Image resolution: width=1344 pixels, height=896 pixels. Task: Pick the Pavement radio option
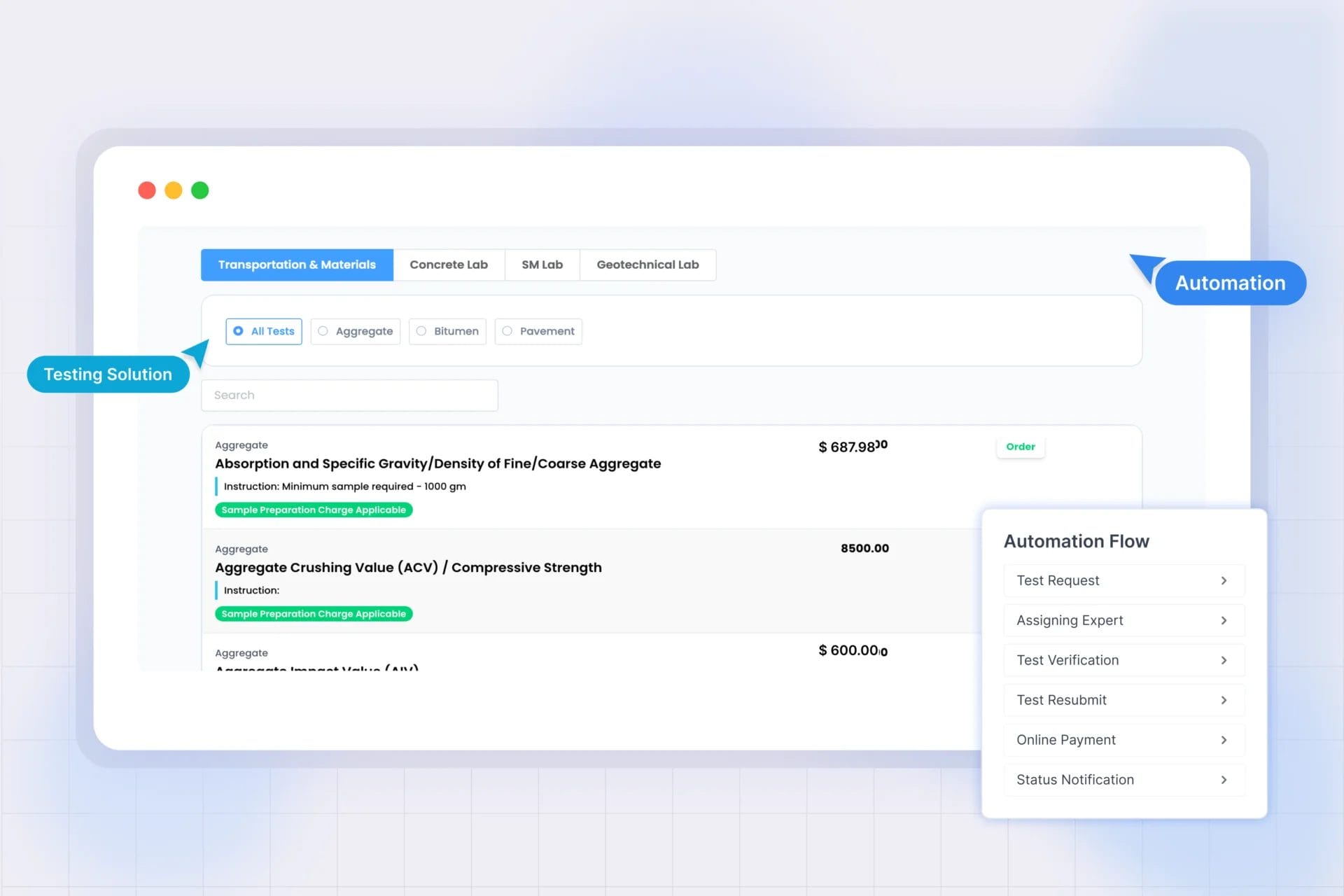pyautogui.click(x=507, y=331)
